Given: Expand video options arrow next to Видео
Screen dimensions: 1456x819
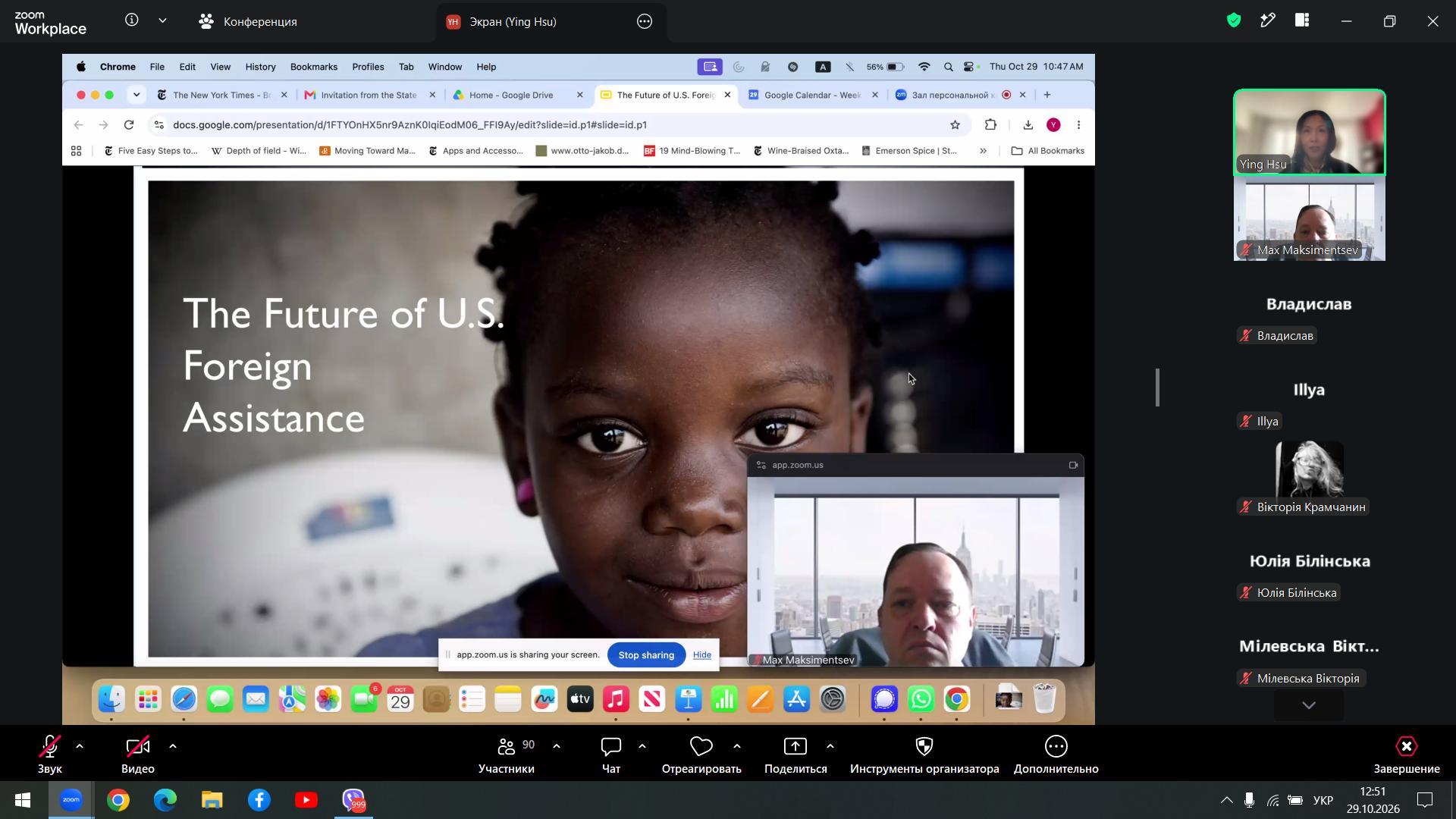Looking at the screenshot, I should click(x=173, y=746).
